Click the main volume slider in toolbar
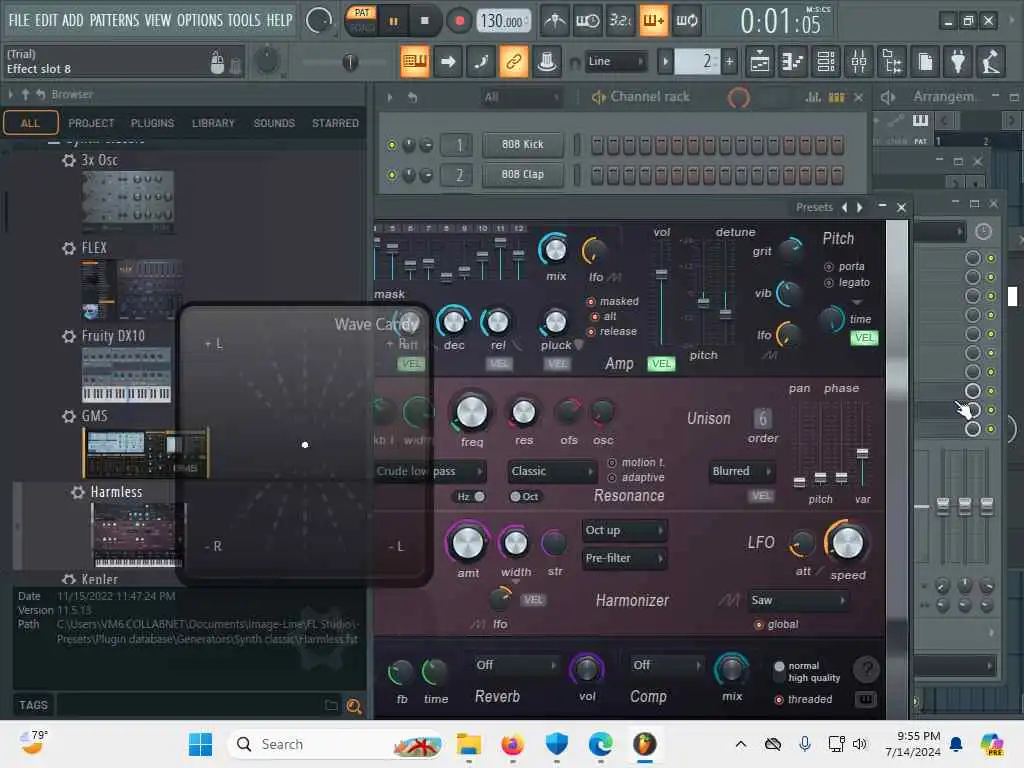 pyautogui.click(x=350, y=62)
